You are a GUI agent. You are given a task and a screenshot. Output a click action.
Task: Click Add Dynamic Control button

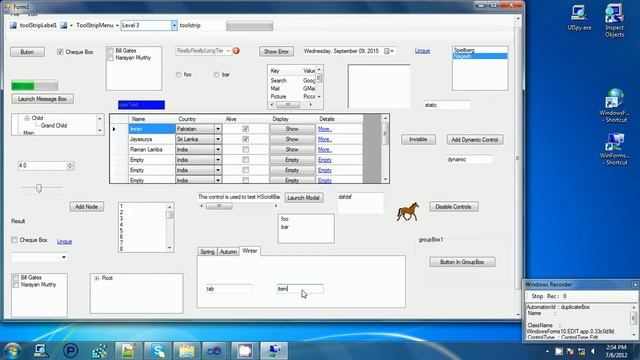[x=475, y=140]
